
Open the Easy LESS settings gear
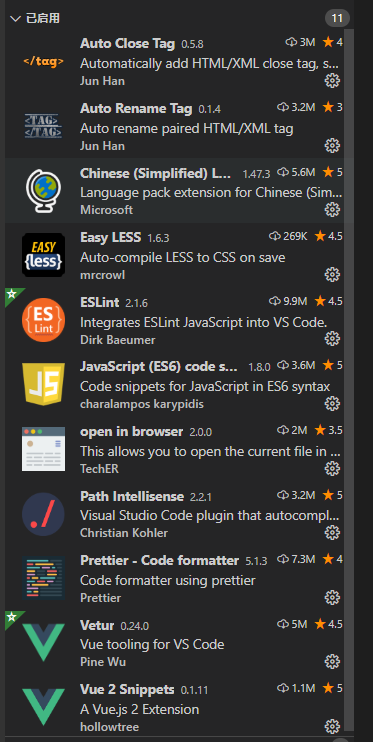[332, 274]
